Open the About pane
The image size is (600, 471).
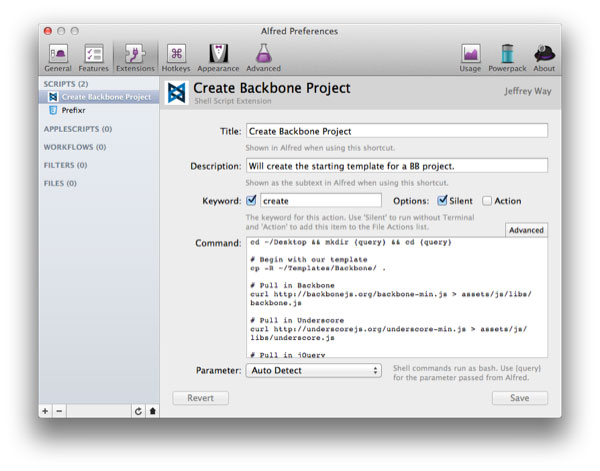[x=544, y=58]
